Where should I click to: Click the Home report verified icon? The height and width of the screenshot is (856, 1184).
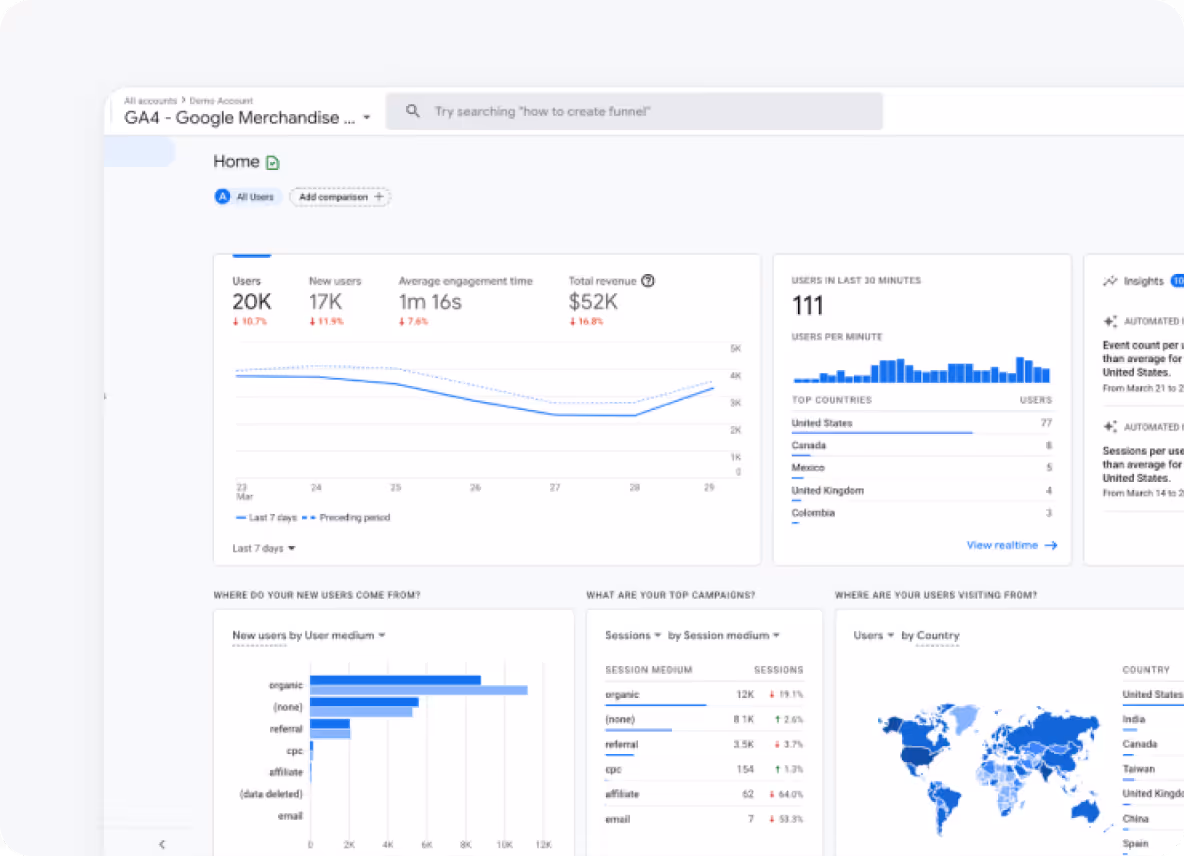273,162
